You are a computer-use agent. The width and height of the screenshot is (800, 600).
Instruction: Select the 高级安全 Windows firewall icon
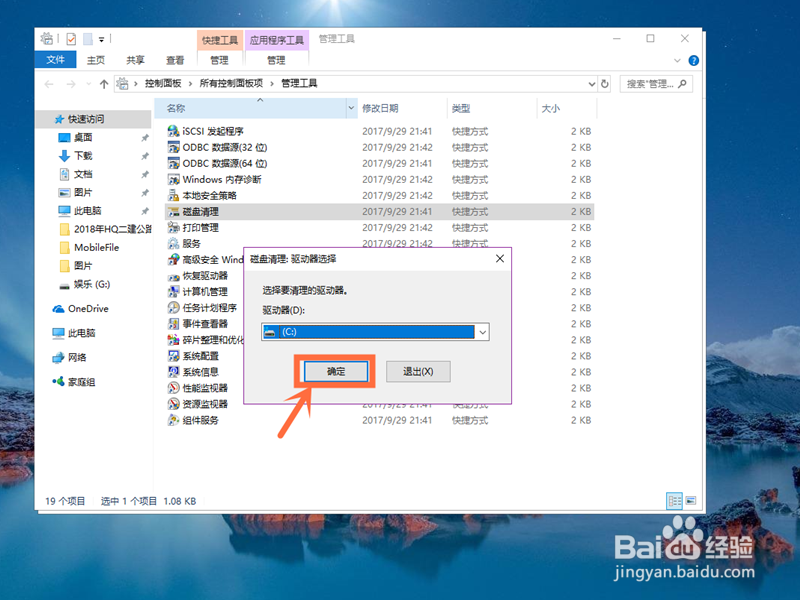173,260
